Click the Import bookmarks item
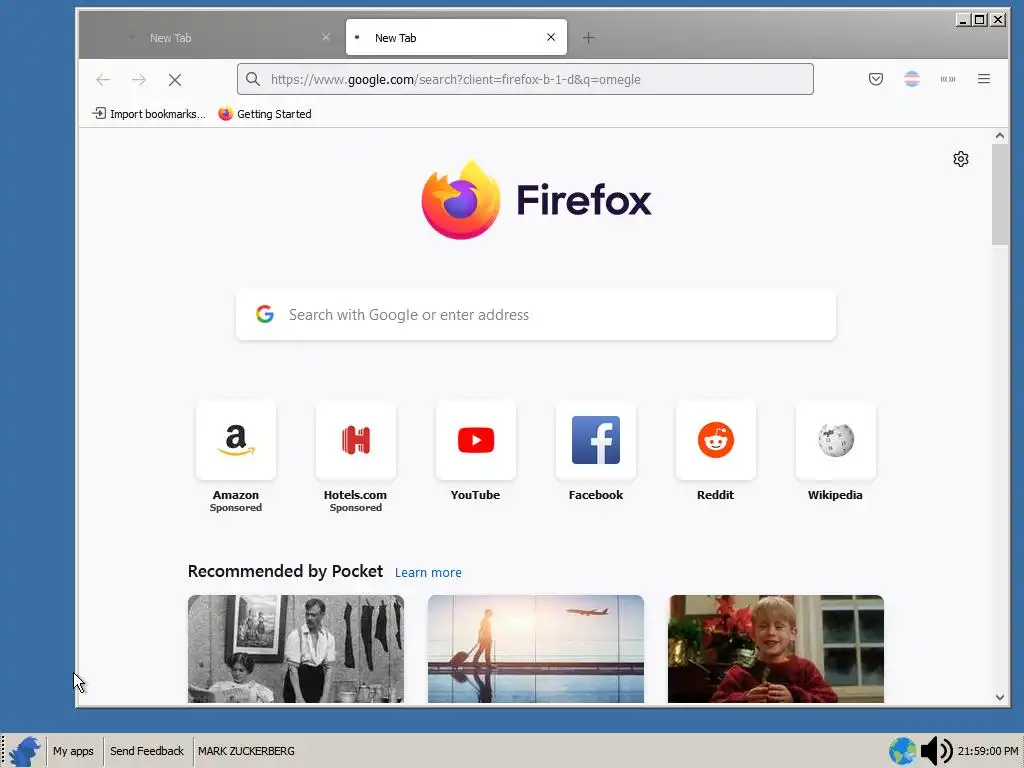The image size is (1024, 768). 149,114
